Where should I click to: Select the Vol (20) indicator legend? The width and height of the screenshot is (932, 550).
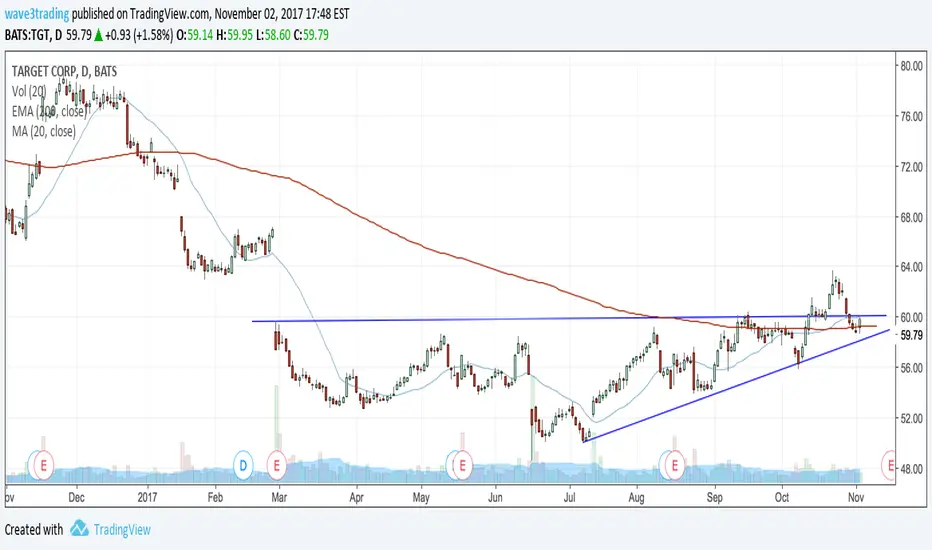pos(29,92)
